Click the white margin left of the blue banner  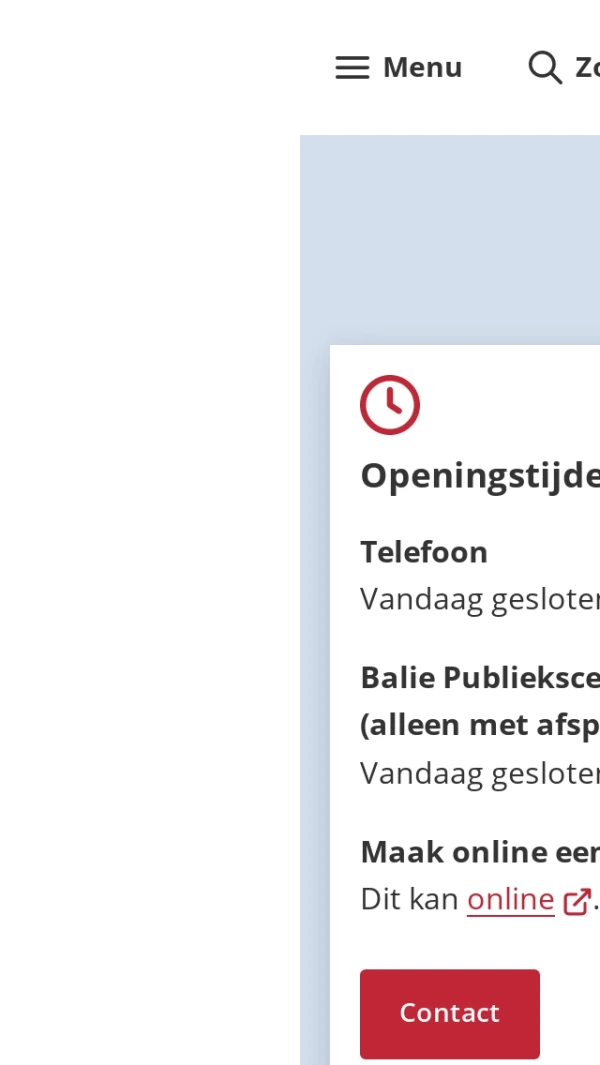point(150,500)
